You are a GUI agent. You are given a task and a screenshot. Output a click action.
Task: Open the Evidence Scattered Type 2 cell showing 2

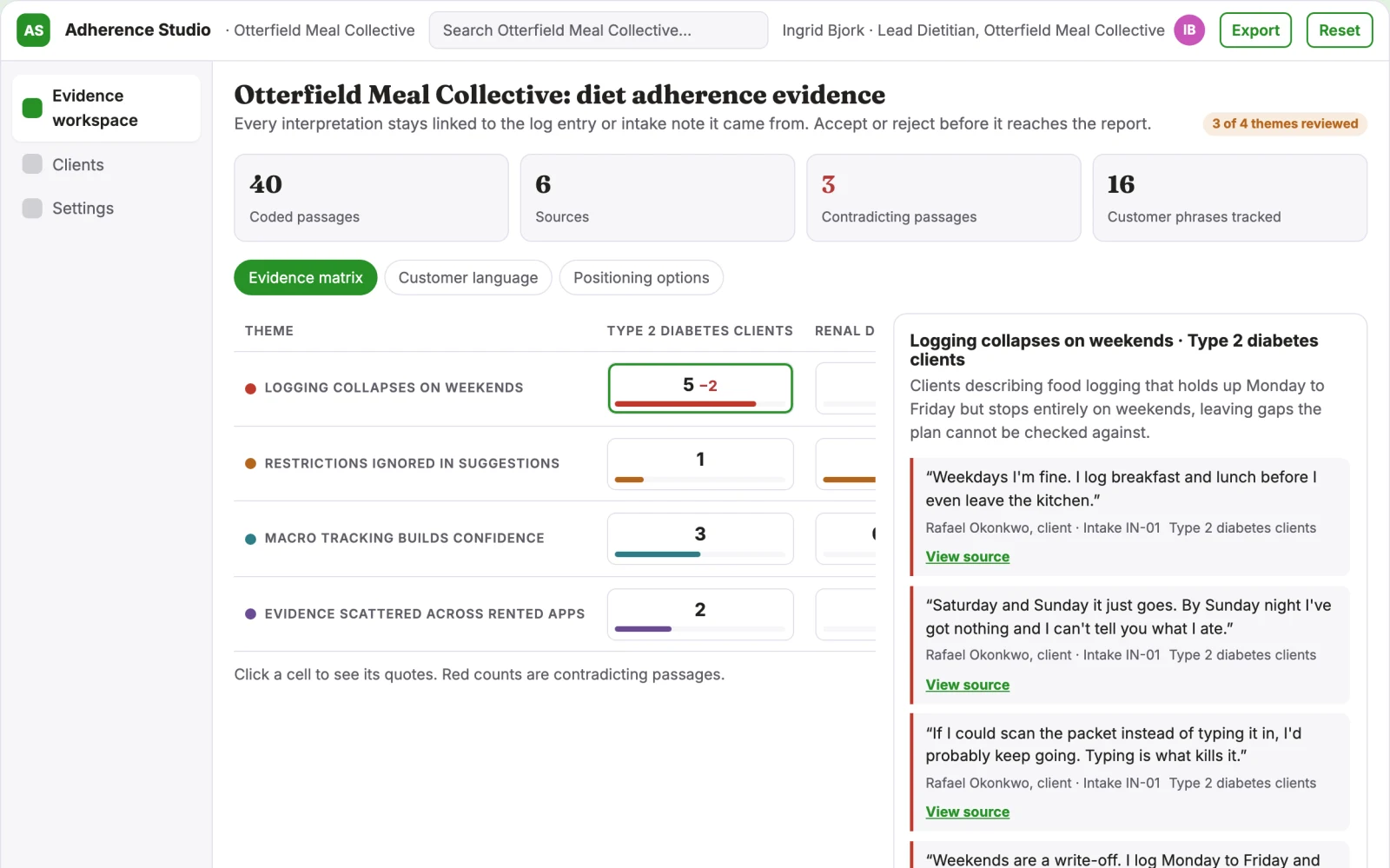click(700, 614)
